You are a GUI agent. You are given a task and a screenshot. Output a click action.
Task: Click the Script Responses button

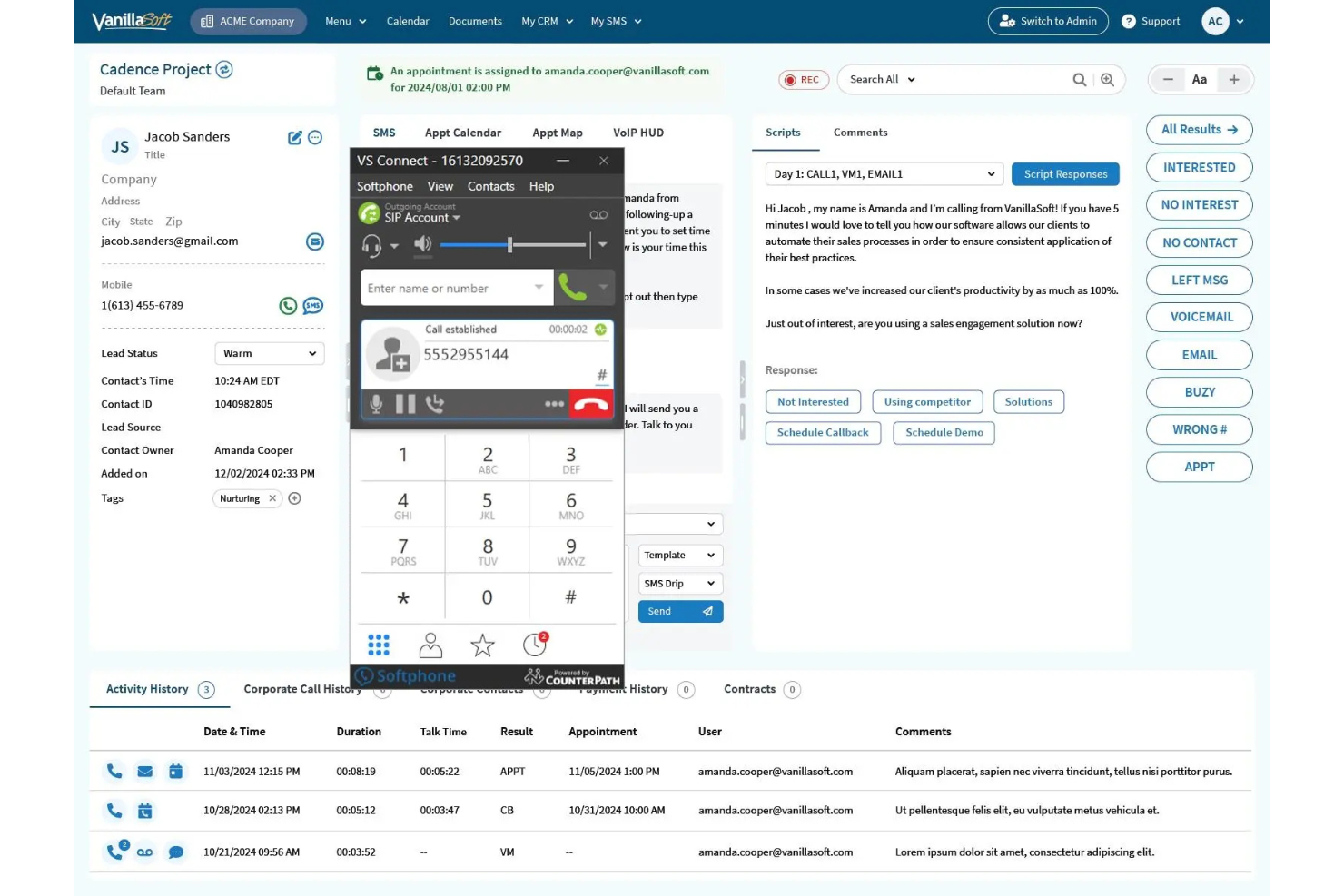[1065, 174]
